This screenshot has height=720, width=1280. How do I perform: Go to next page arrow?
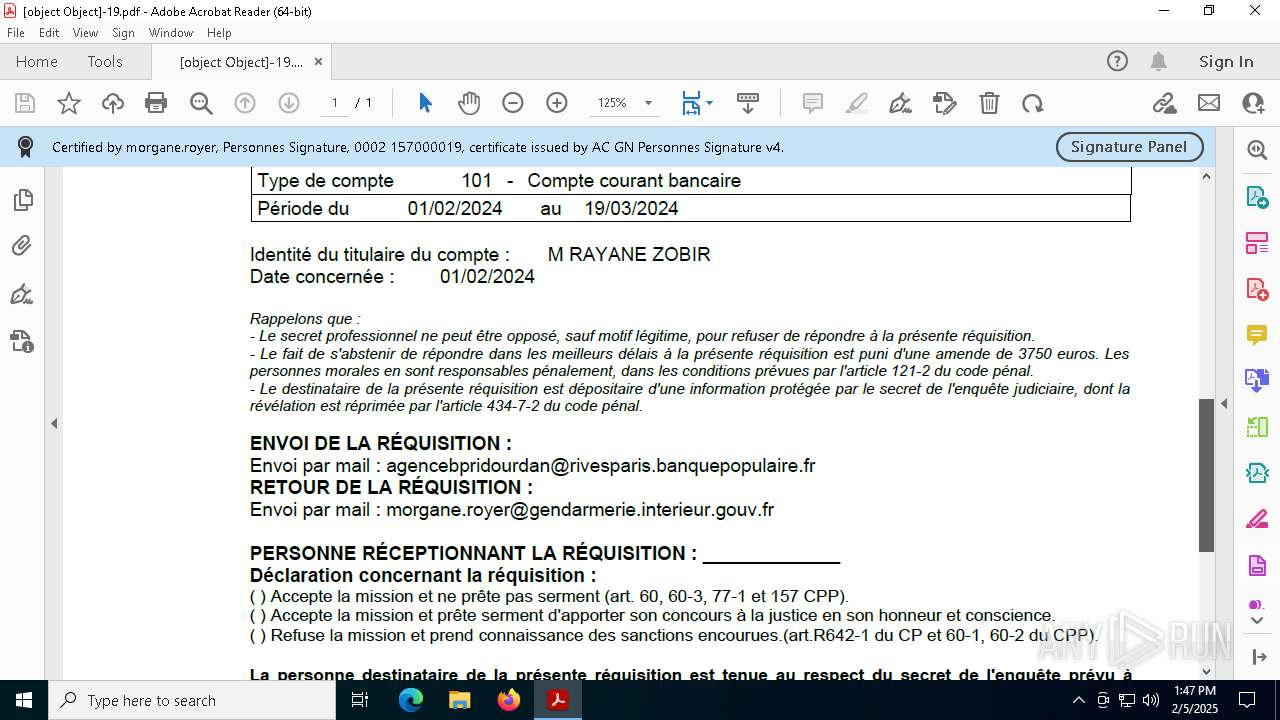[x=289, y=103]
